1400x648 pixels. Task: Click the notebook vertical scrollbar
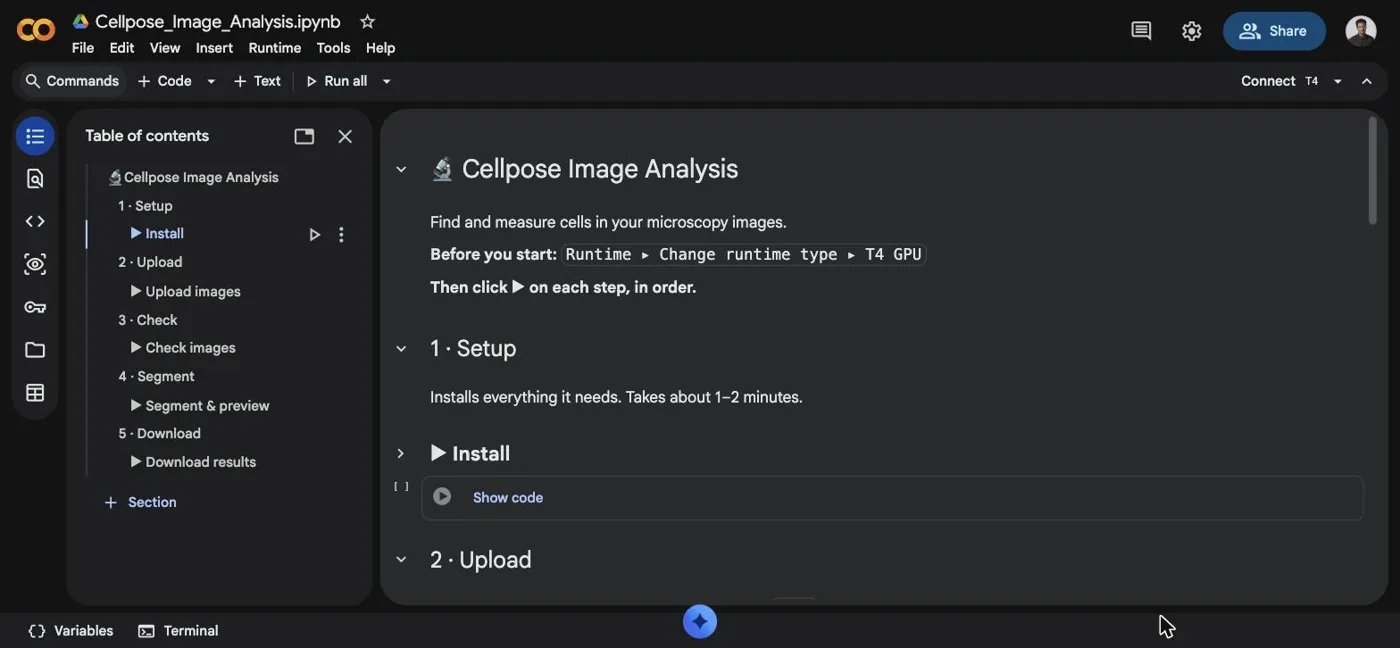tap(1373, 170)
